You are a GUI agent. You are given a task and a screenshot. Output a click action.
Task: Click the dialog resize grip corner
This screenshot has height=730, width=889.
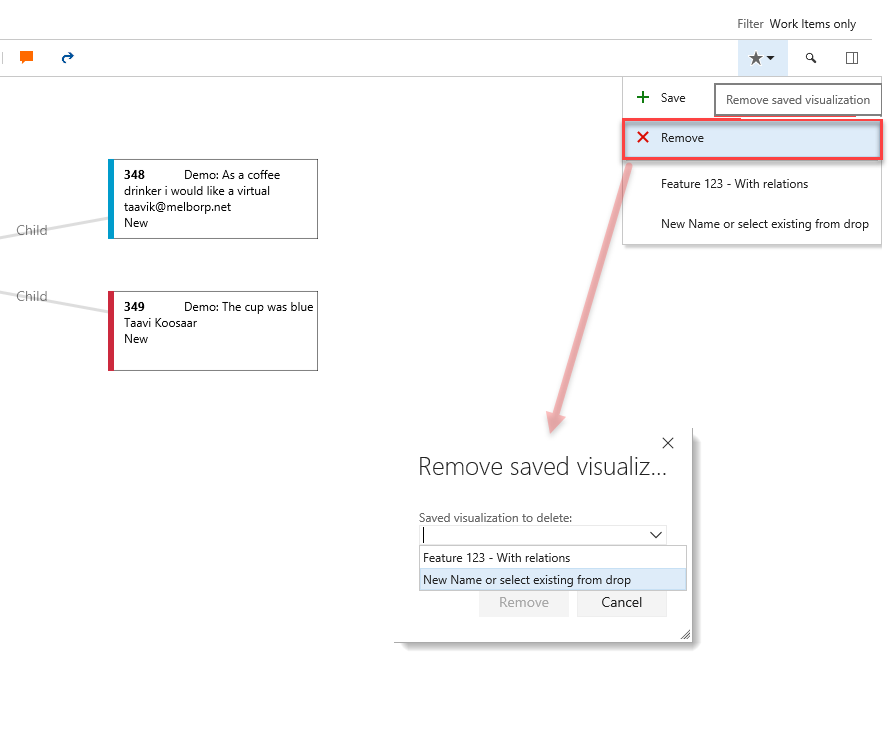(x=685, y=635)
